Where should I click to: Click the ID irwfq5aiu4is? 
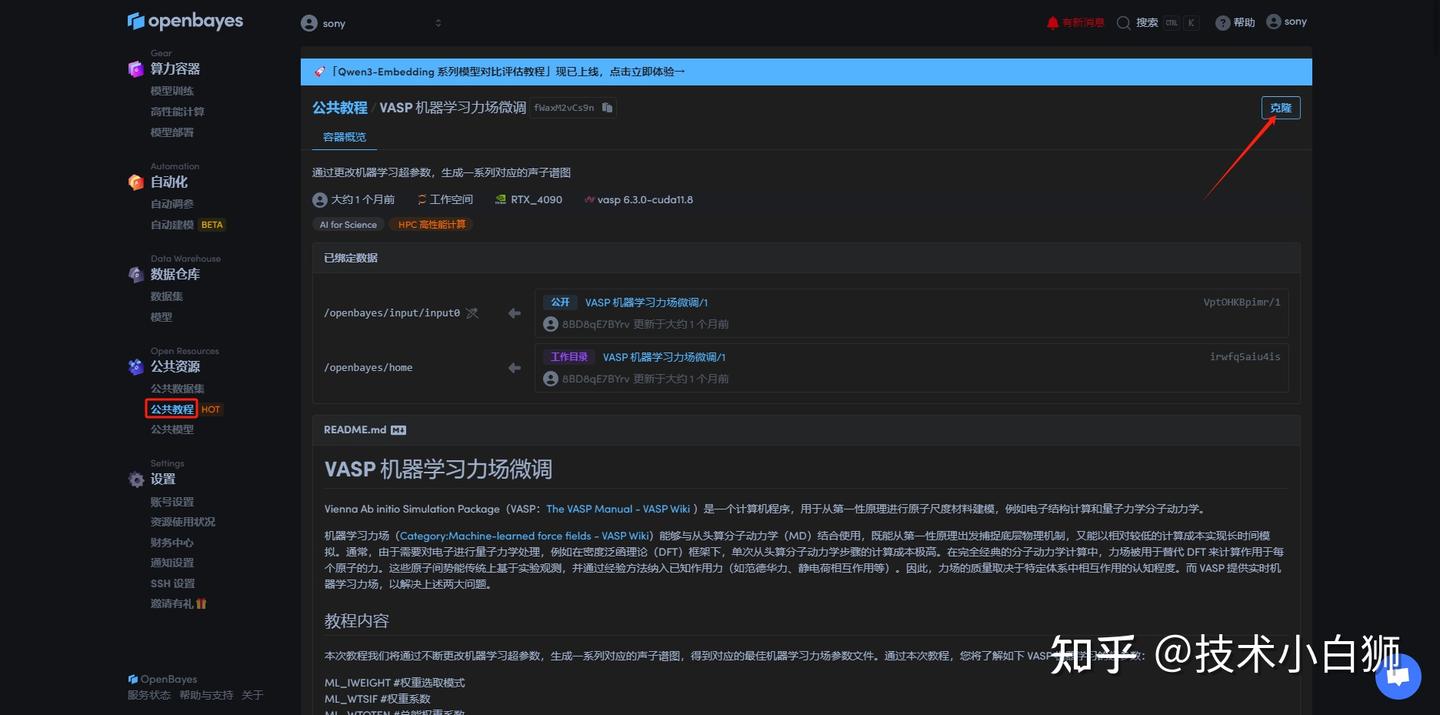pos(1245,357)
